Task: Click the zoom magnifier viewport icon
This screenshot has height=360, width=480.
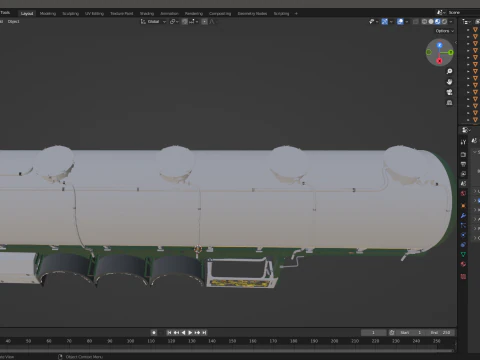Action: 449,71
